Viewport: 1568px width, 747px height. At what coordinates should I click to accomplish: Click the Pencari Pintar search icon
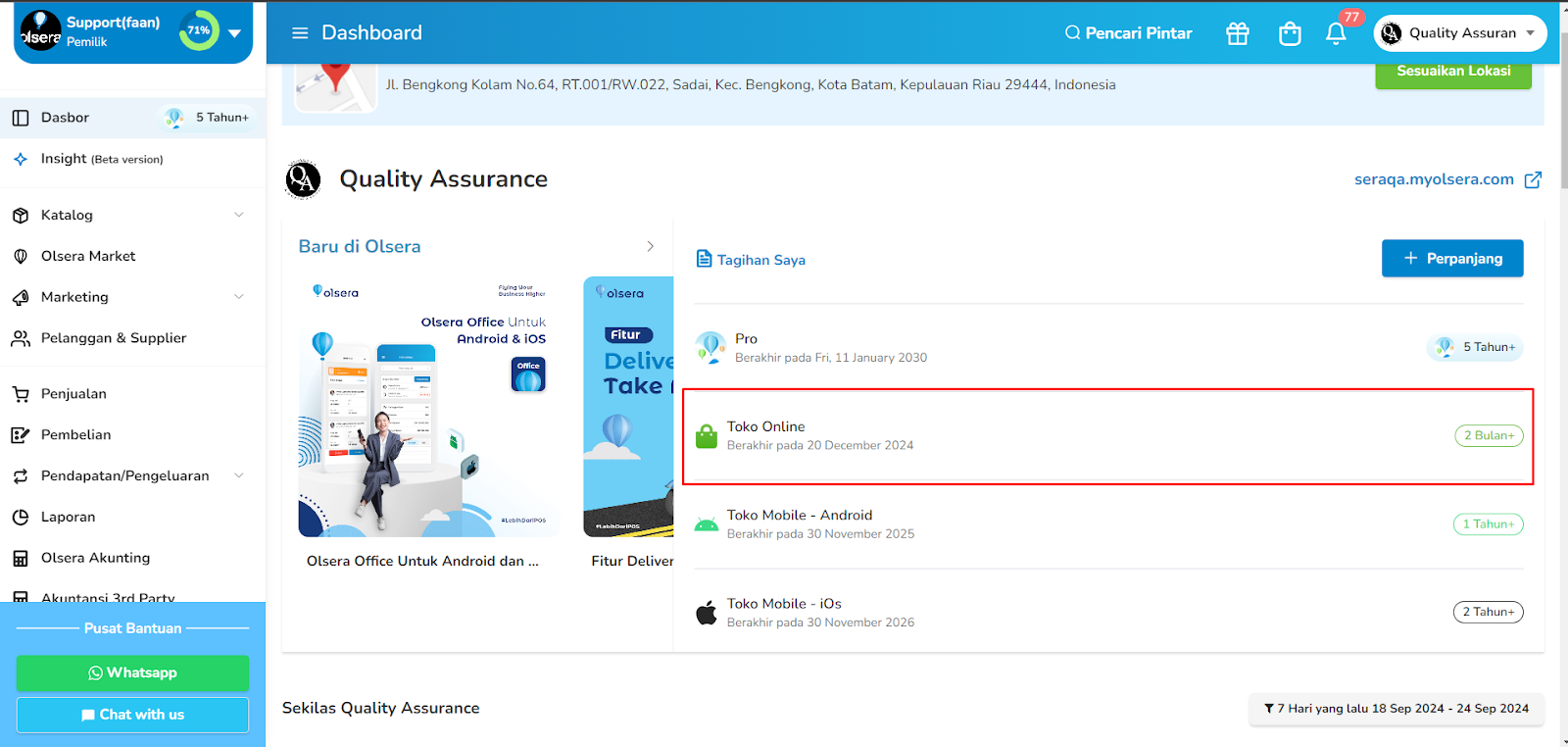1072,33
